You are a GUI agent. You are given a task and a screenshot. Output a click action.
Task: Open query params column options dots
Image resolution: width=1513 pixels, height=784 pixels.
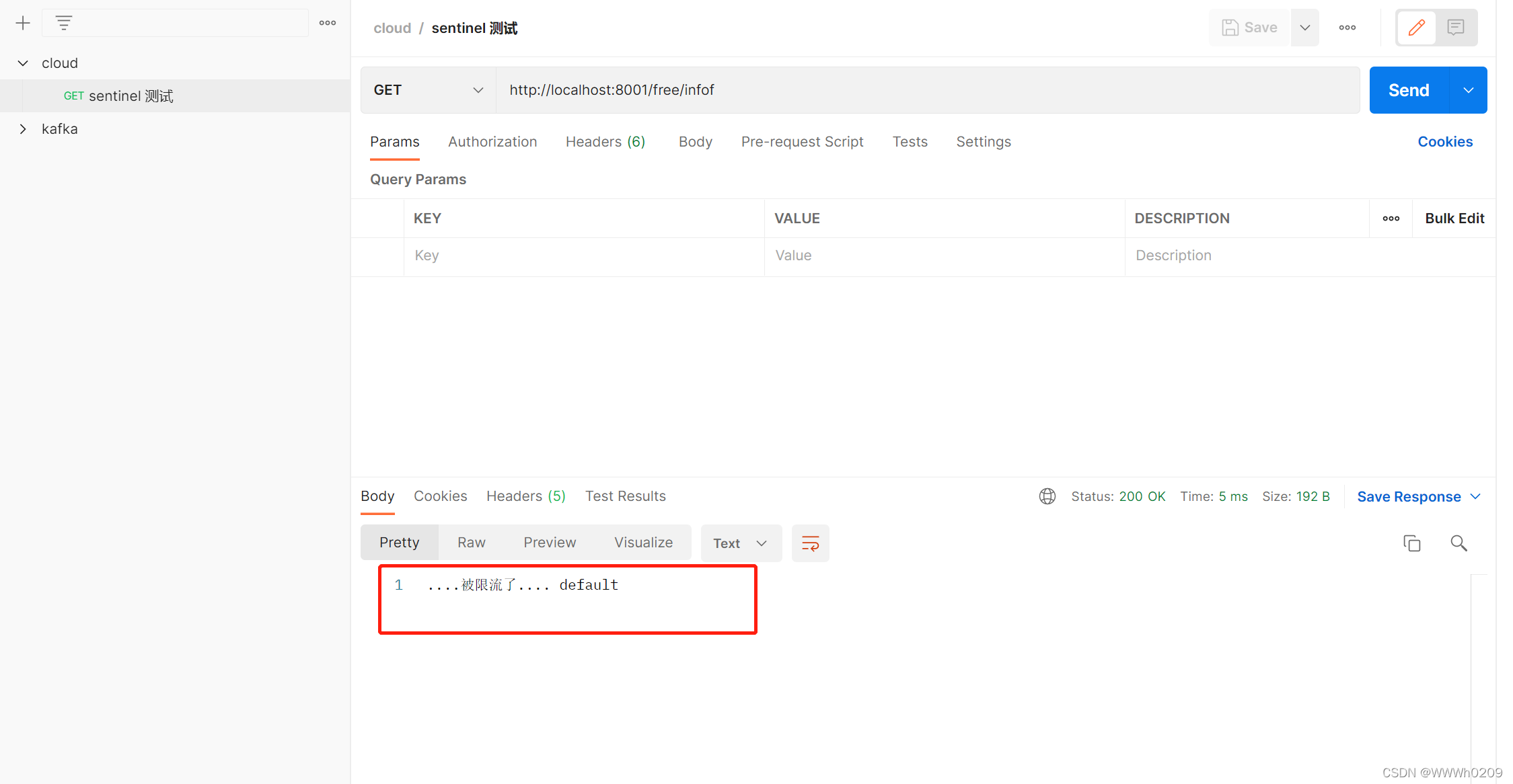point(1391,219)
